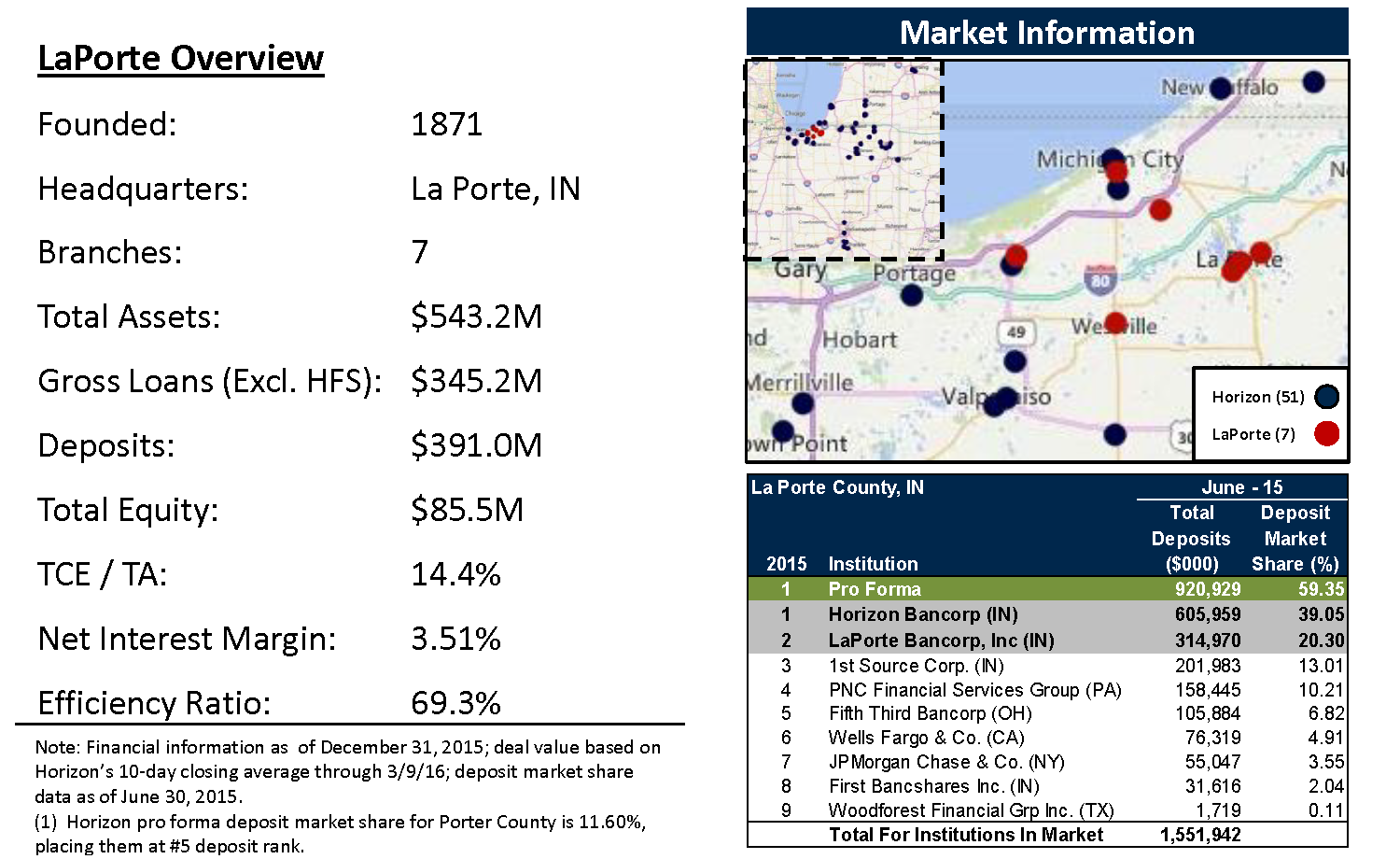Click the Pro Forma row label

pos(875,589)
